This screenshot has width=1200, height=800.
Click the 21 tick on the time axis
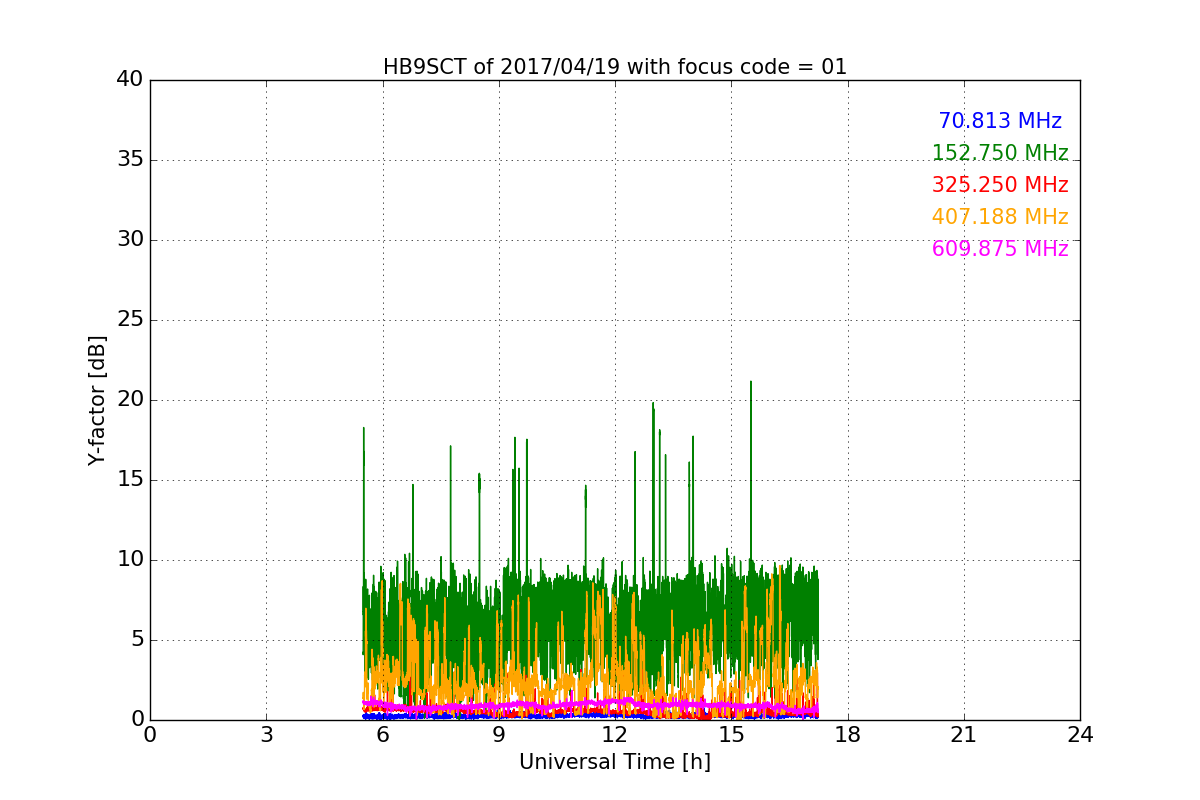[964, 735]
